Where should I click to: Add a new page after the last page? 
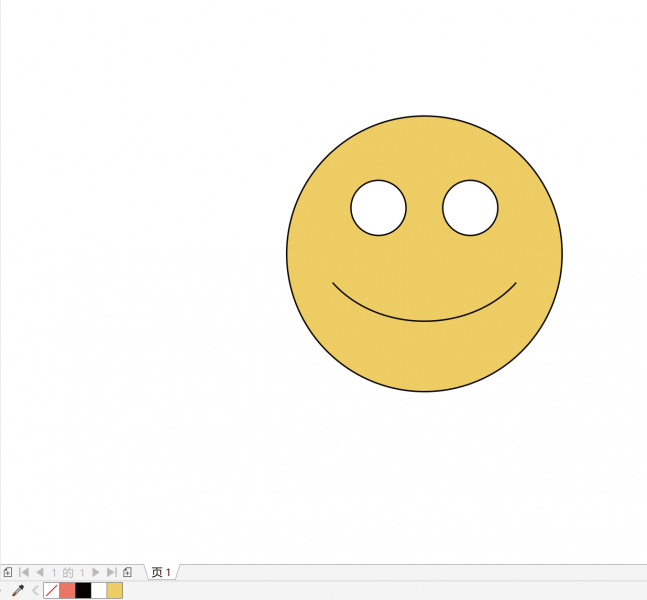[128, 572]
